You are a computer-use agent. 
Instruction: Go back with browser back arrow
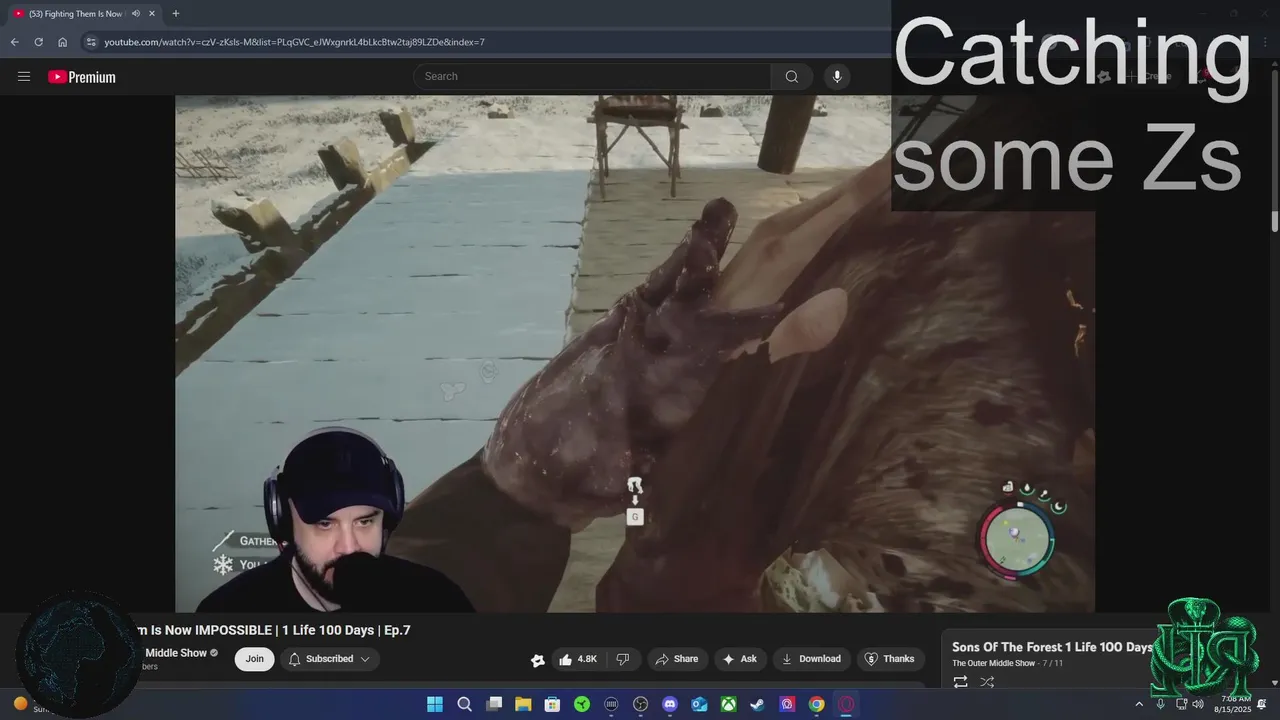[x=14, y=42]
